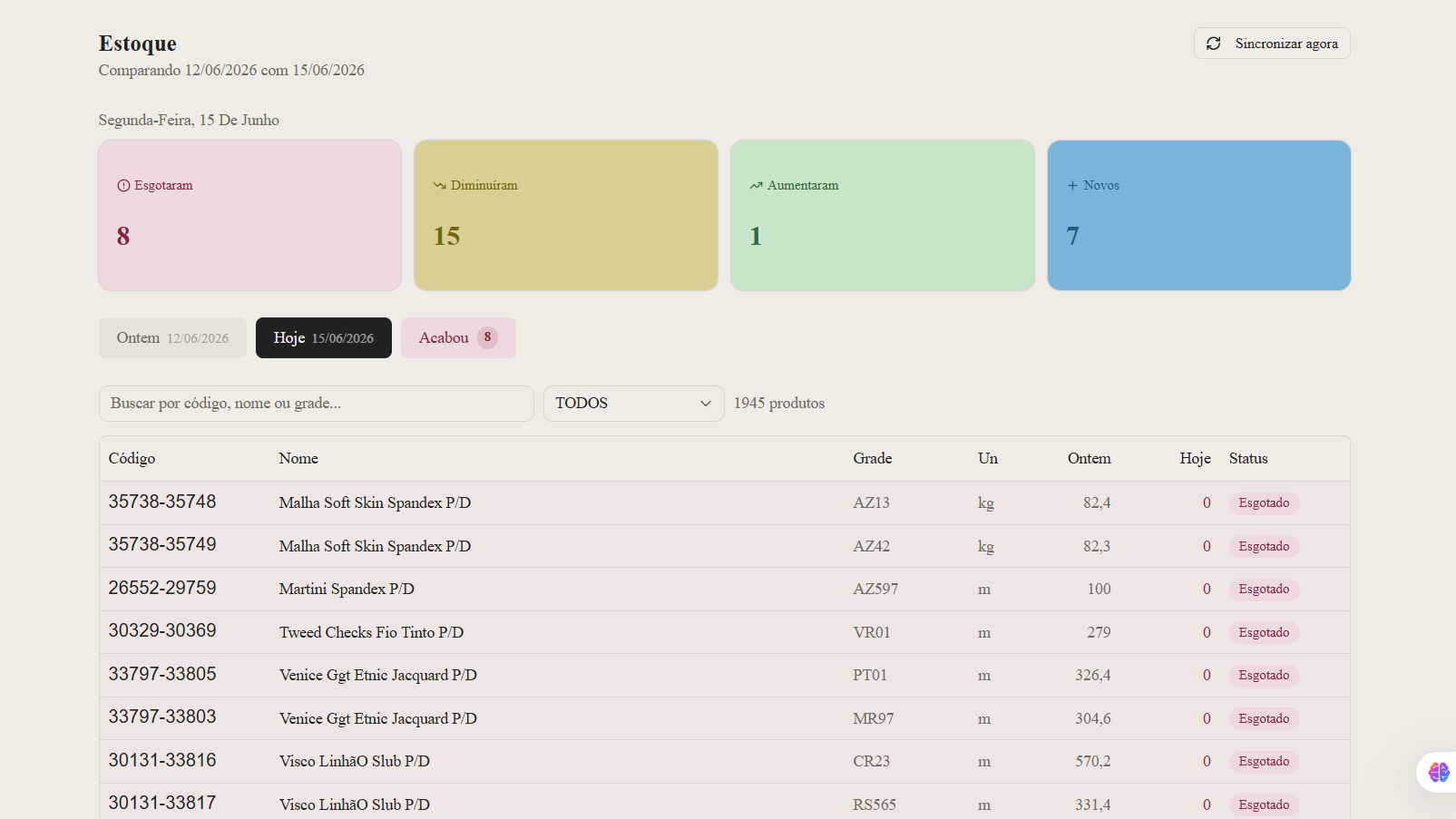This screenshot has height=819, width=1456.
Task: Click Esgotado status badge for 35738-35748
Action: (x=1264, y=502)
